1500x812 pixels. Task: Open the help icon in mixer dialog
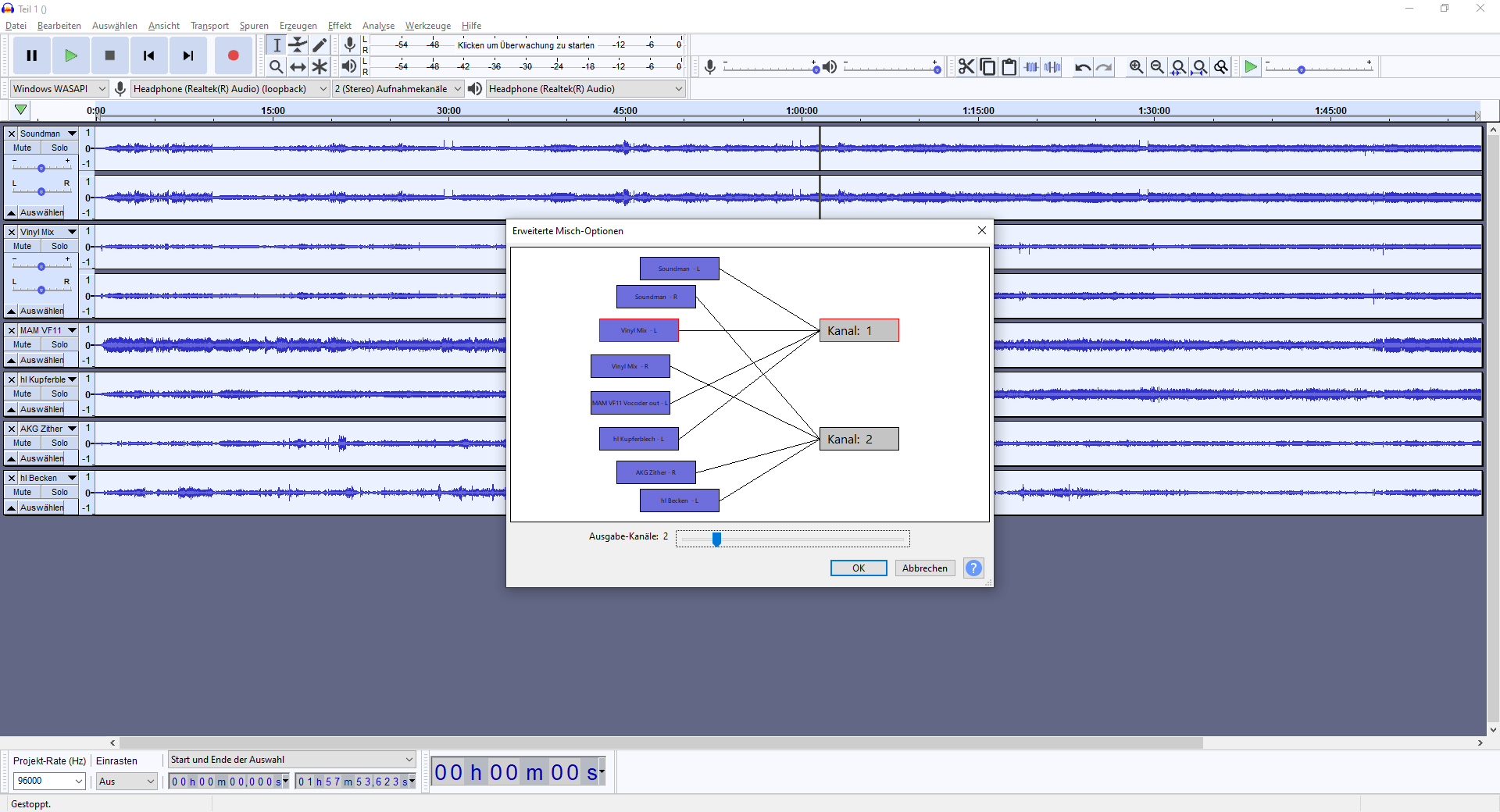pyautogui.click(x=973, y=568)
